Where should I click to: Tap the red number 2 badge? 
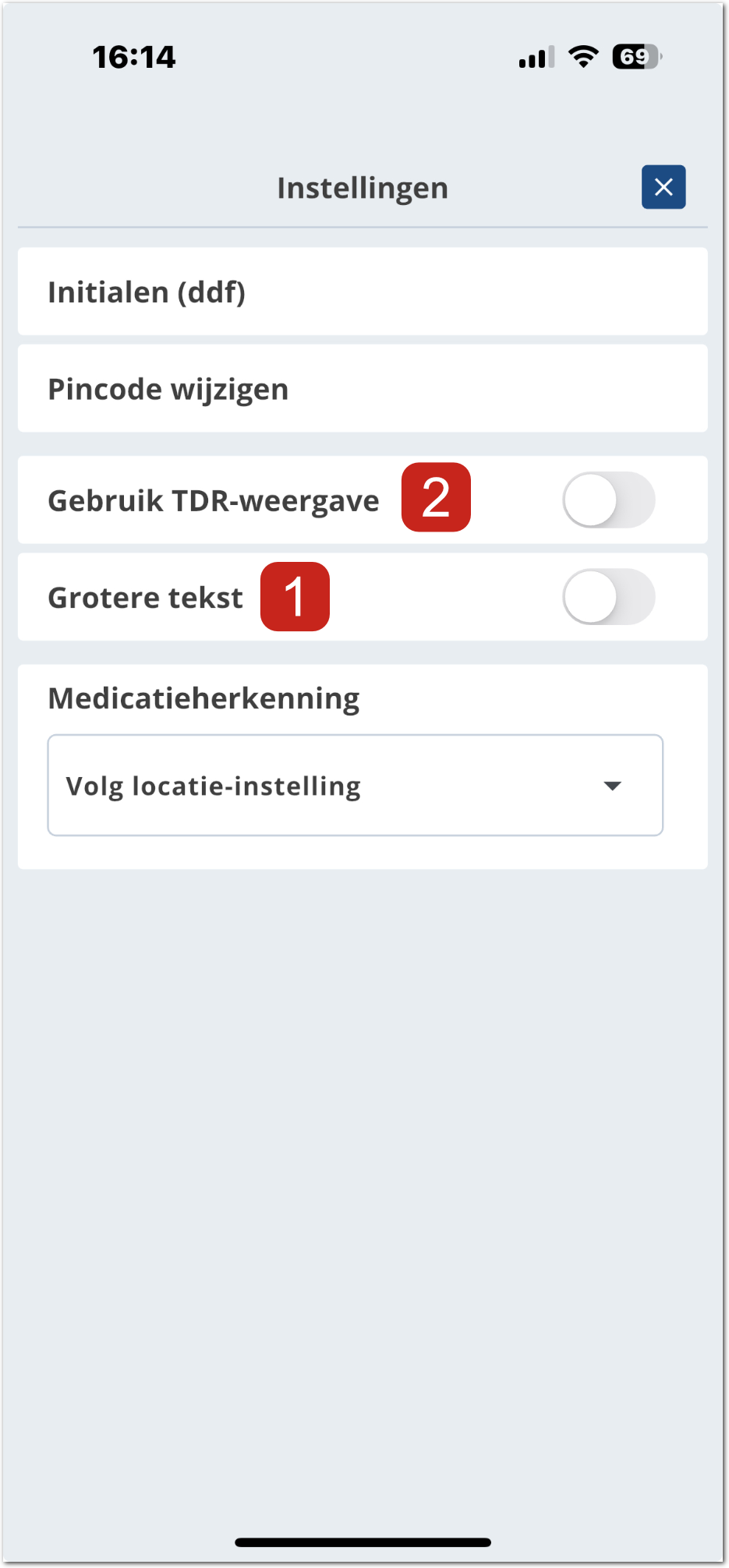coord(436,497)
